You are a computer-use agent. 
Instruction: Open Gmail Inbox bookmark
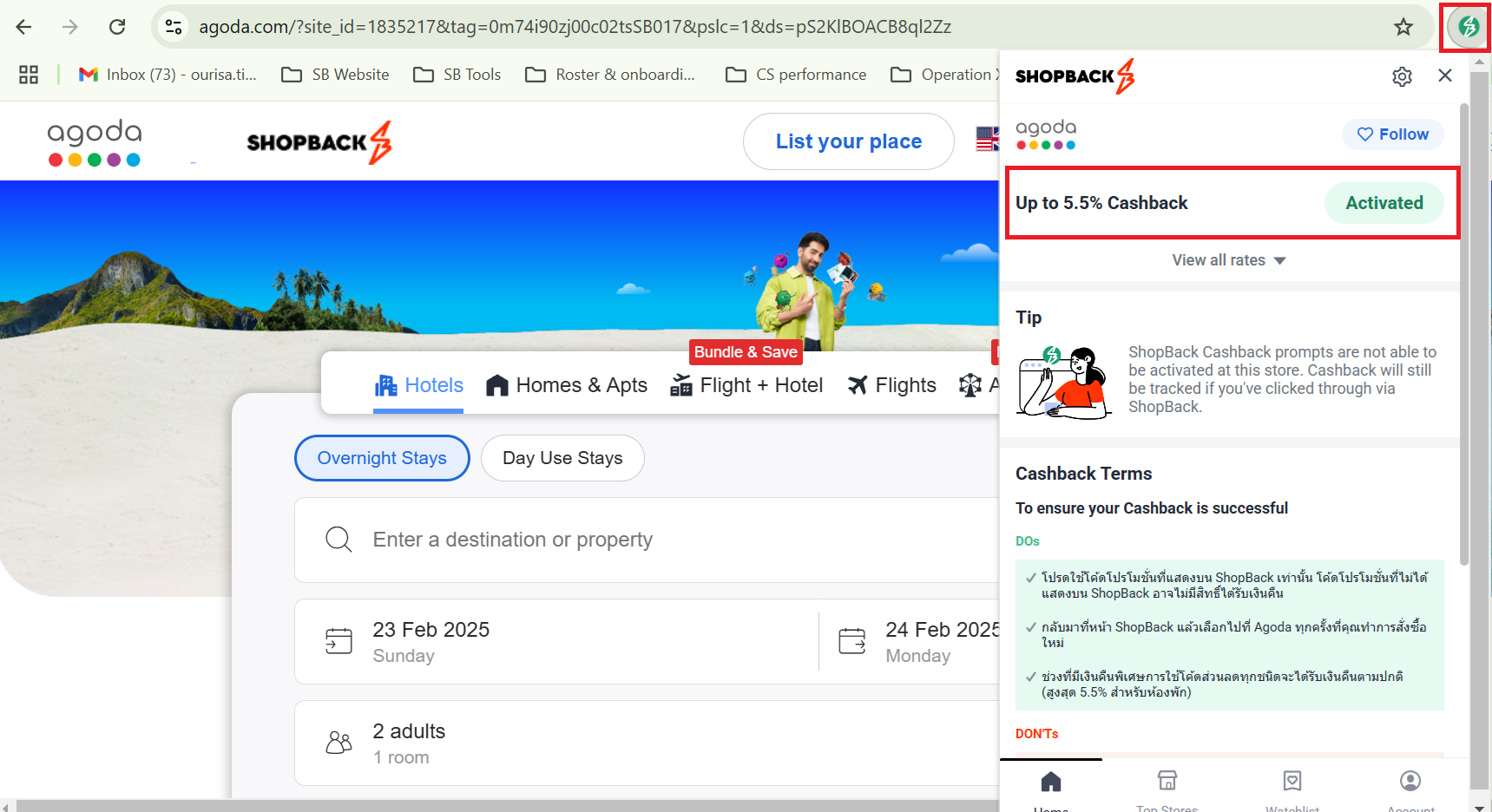click(x=168, y=75)
